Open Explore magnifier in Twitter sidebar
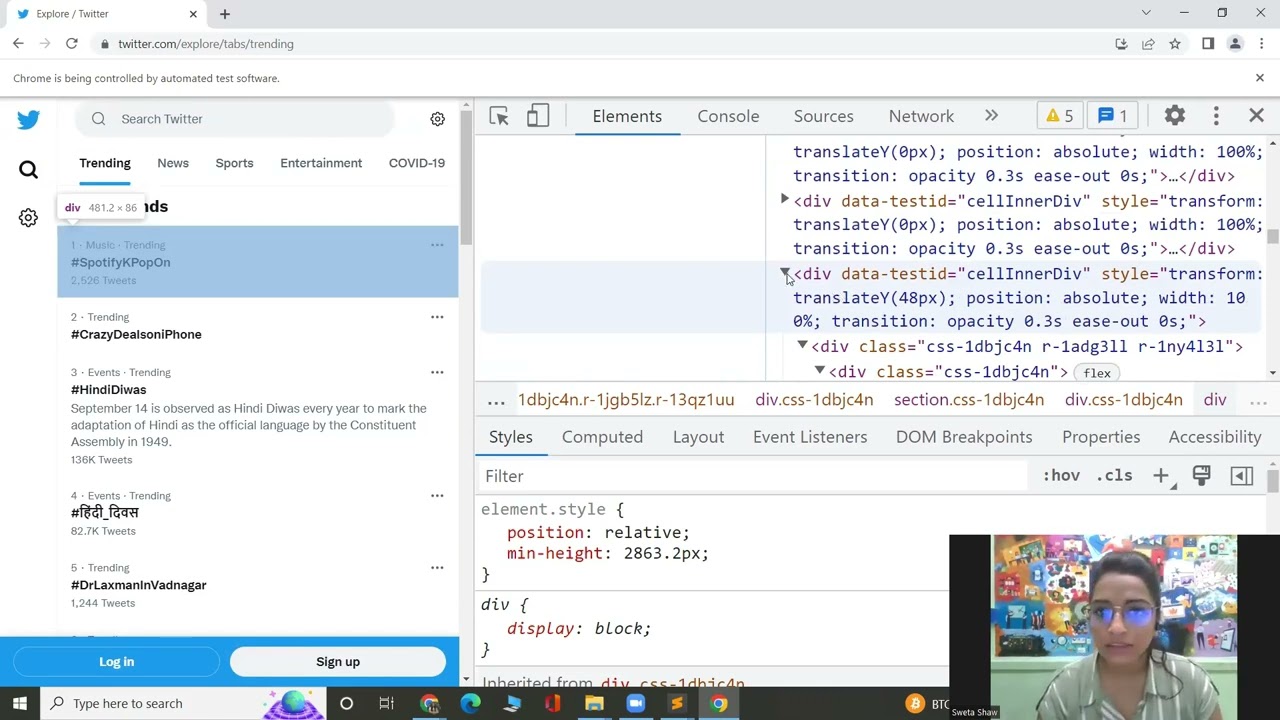Viewport: 1280px width, 720px height. pyautogui.click(x=28, y=169)
